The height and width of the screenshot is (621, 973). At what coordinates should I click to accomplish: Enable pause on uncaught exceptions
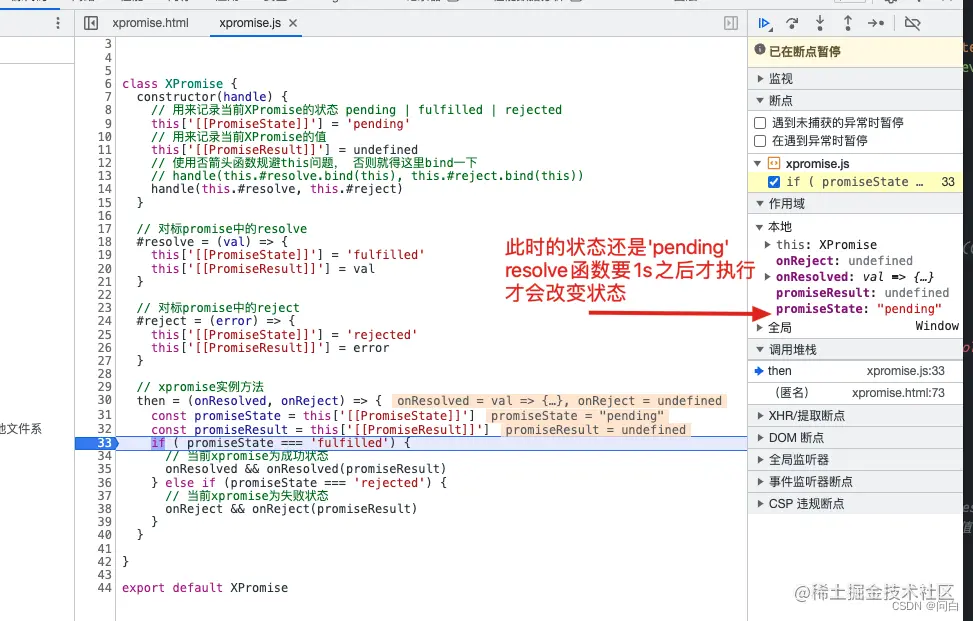tap(760, 123)
